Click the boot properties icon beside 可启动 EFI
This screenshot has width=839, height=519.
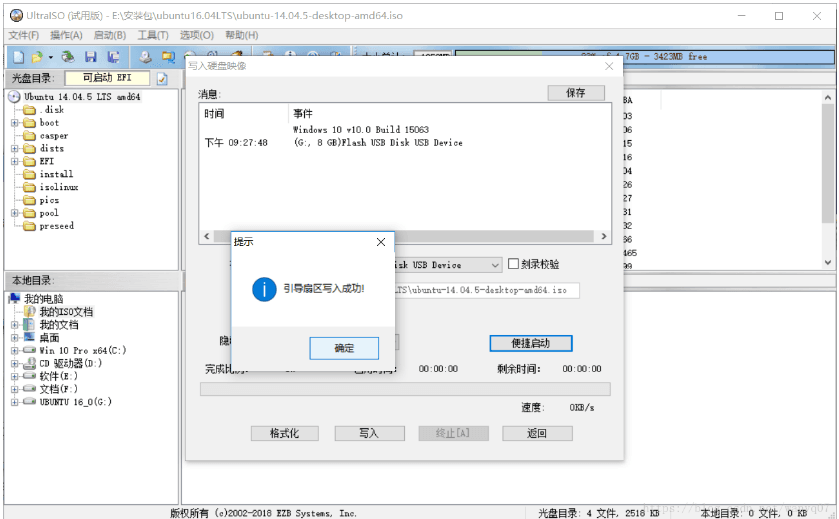(162, 78)
